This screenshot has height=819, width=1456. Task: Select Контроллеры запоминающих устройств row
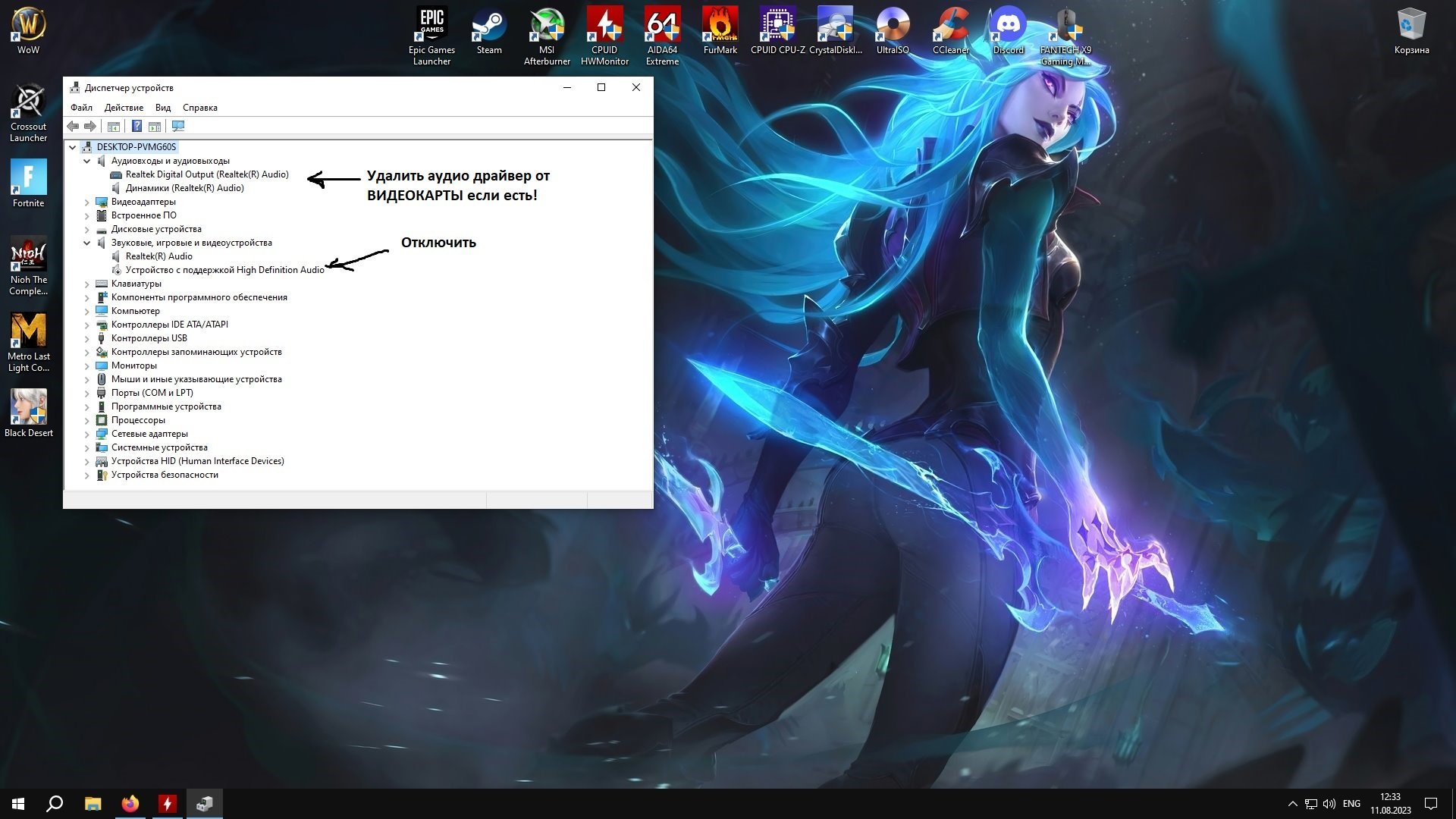196,352
